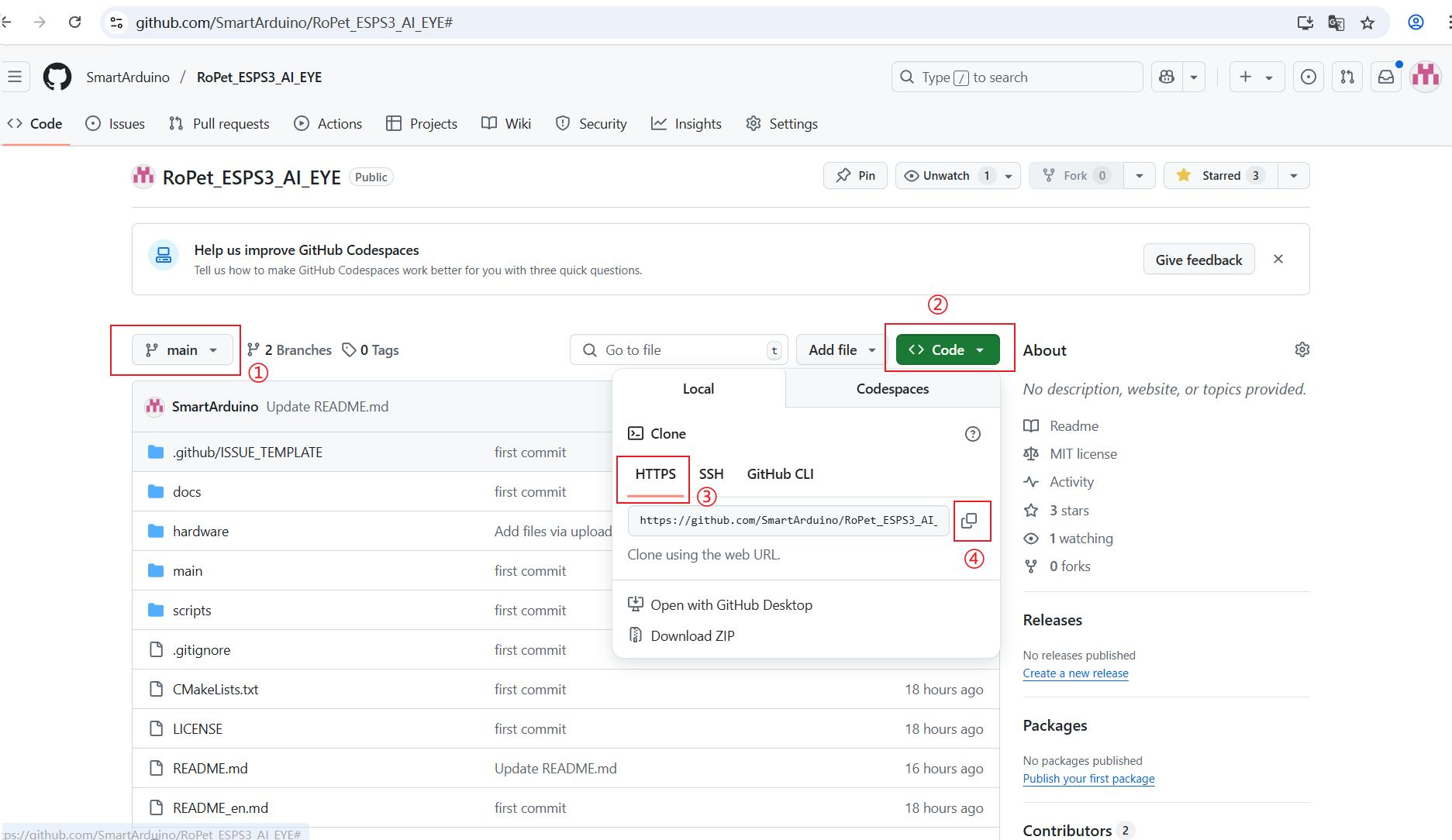Viewport: 1452px width, 840px height.
Task: Click the install app icon in address bar
Action: pyautogui.click(x=1305, y=22)
